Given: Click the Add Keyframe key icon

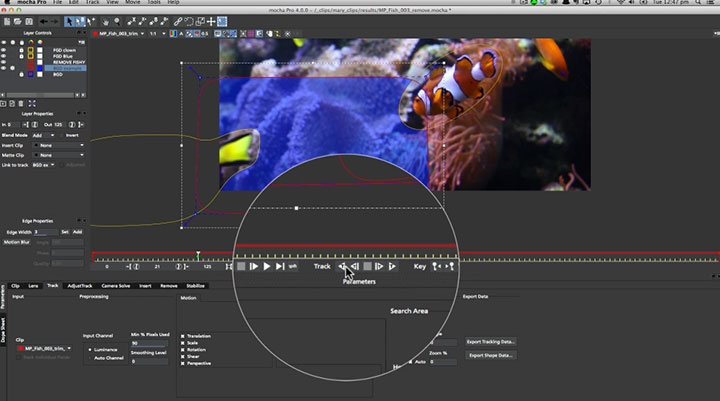Looking at the screenshot, I should pyautogui.click(x=436, y=266).
